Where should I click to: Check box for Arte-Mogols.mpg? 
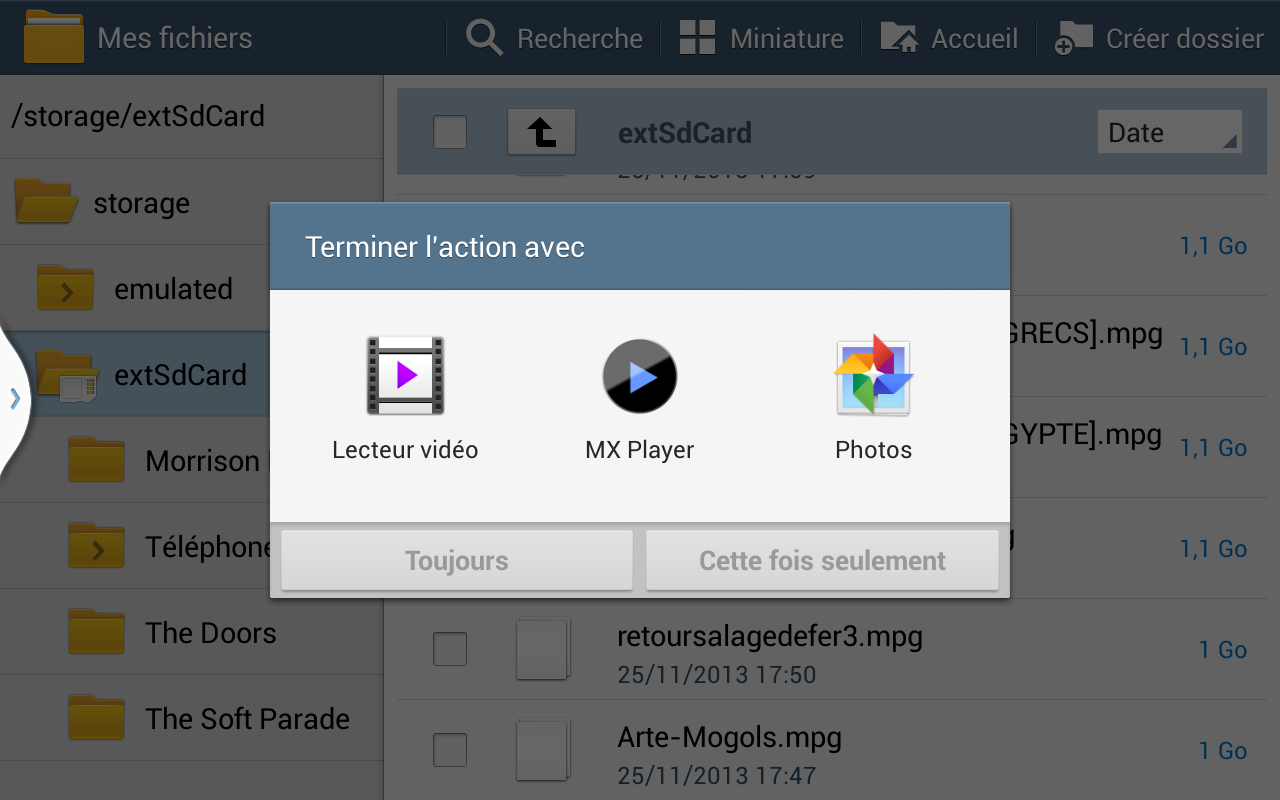click(450, 750)
